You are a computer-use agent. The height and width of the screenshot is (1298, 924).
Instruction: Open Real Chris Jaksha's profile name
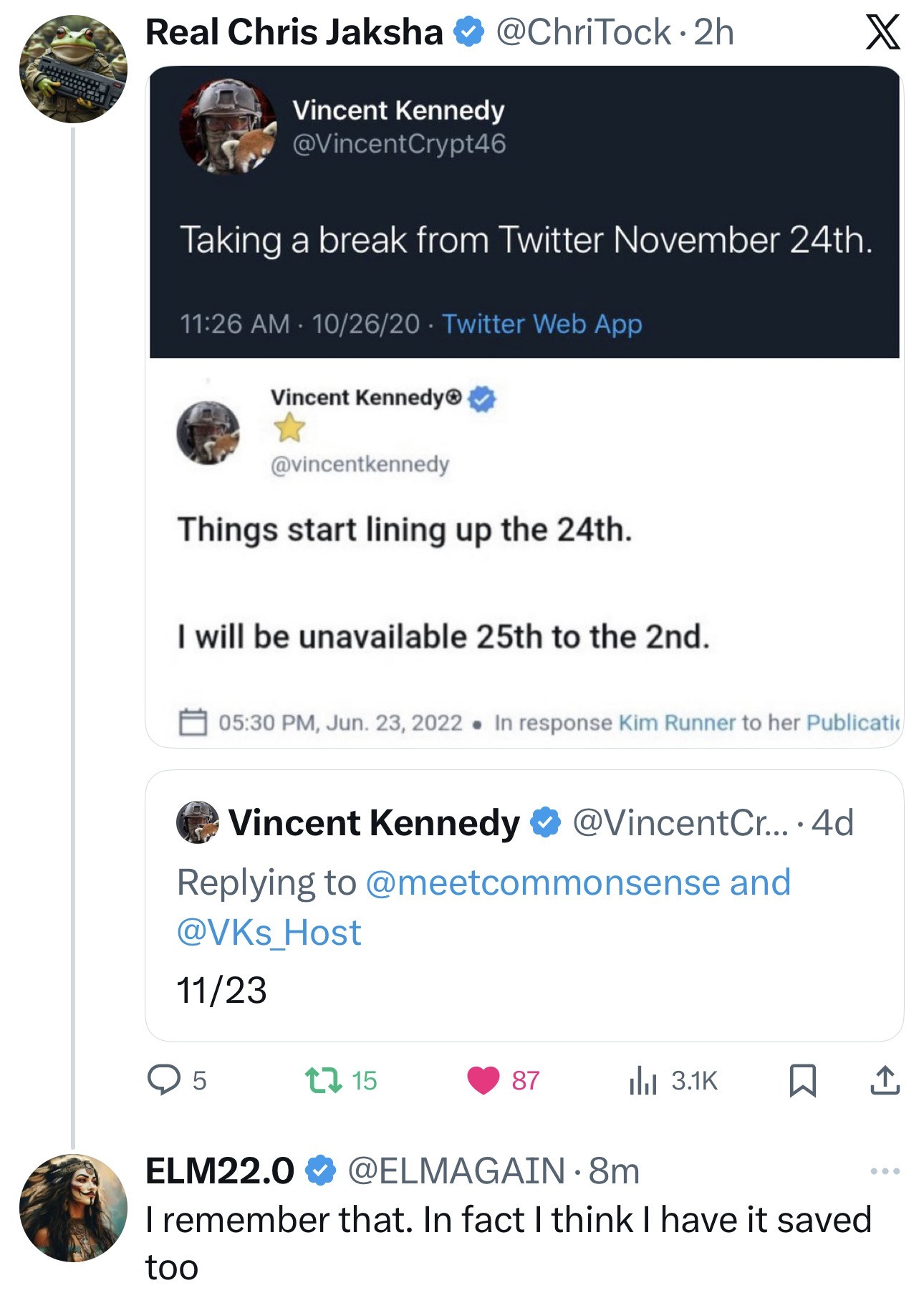click(x=294, y=33)
